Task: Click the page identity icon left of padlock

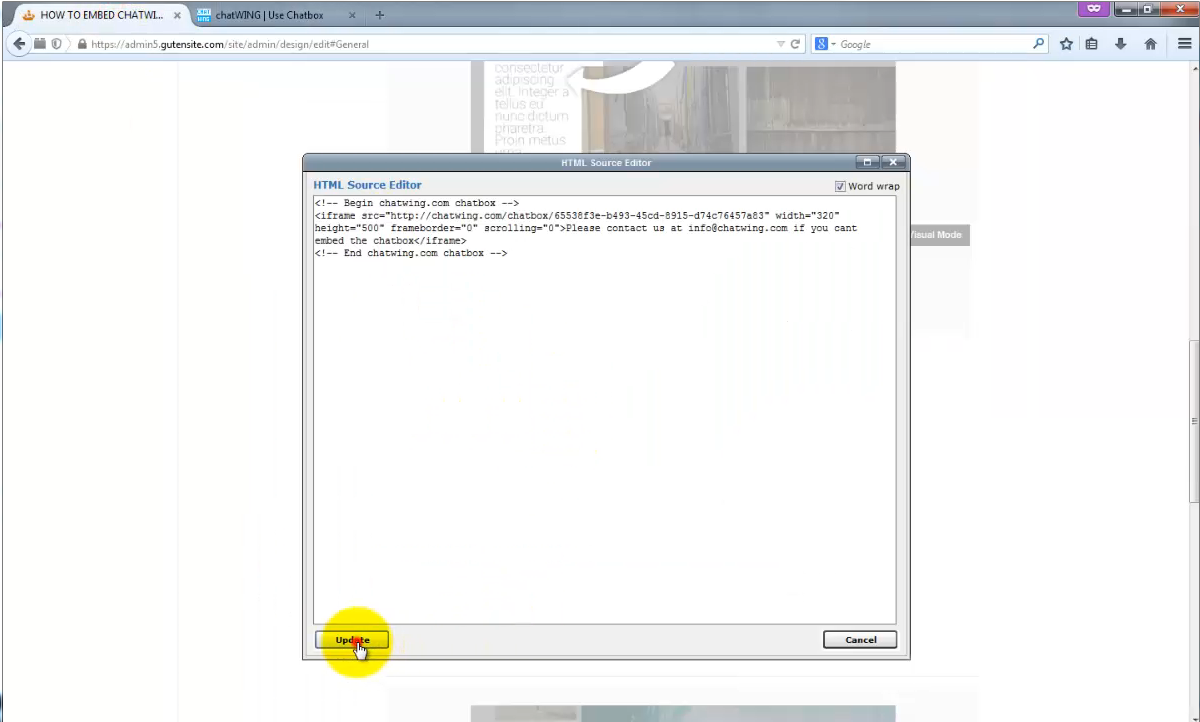Action: click(x=56, y=44)
